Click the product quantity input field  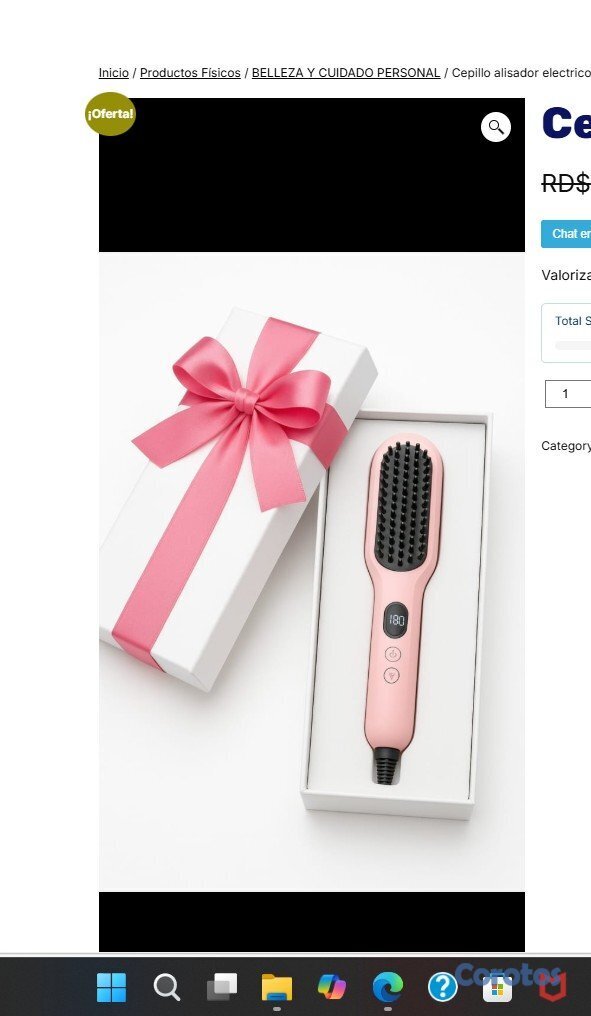pyautogui.click(x=568, y=394)
